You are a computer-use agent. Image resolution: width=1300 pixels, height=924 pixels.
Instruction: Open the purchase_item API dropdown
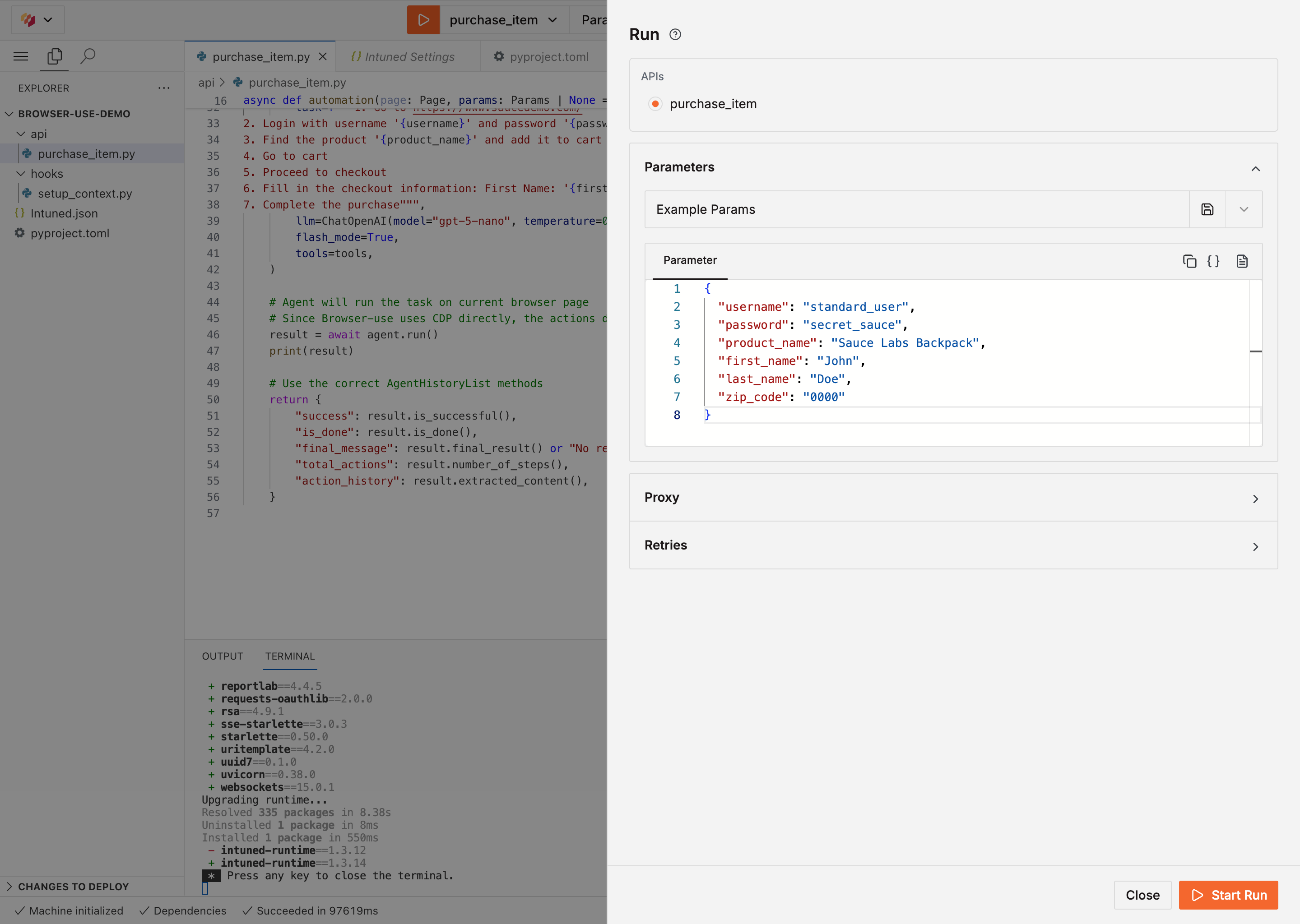[x=504, y=20]
